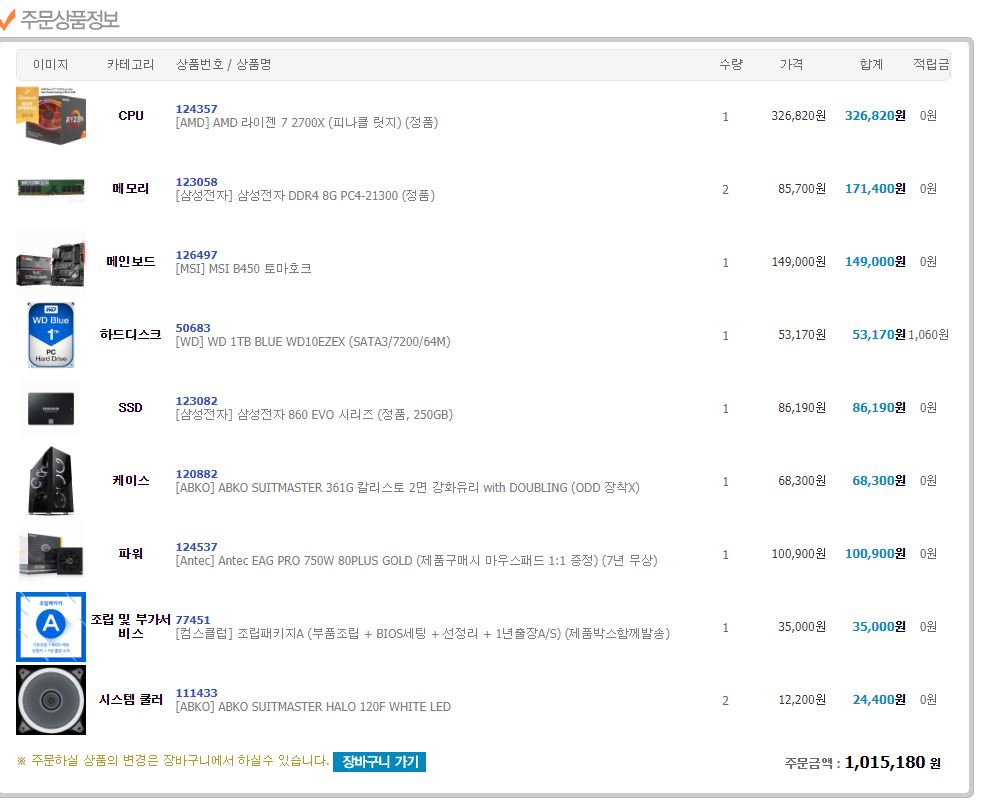The image size is (981, 809).
Task: Select the ABKO SUITMASTER 361G product name
Action: tap(407, 488)
